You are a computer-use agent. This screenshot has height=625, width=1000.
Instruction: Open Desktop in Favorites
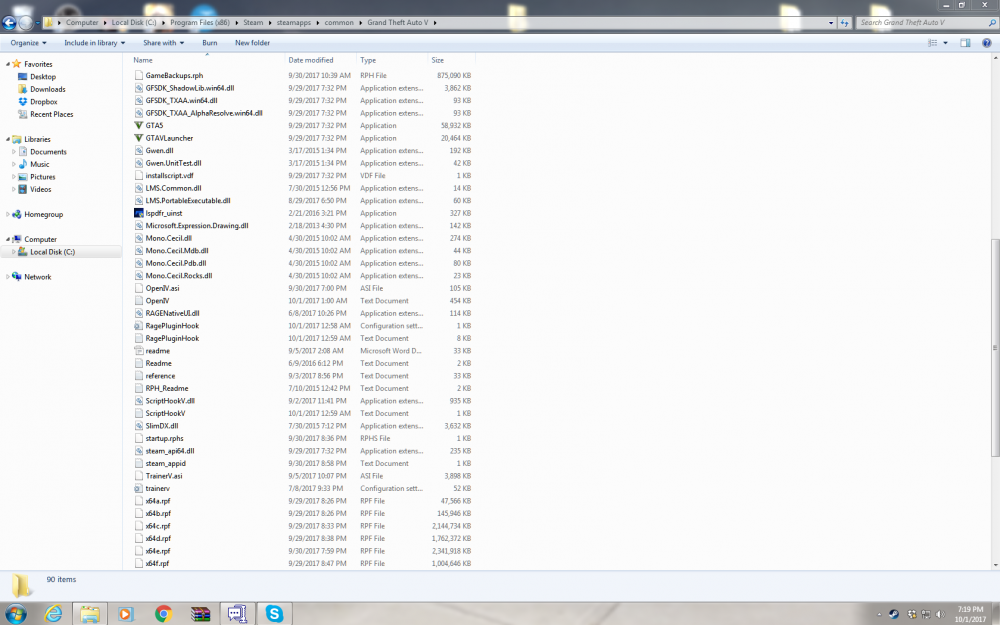(43, 77)
